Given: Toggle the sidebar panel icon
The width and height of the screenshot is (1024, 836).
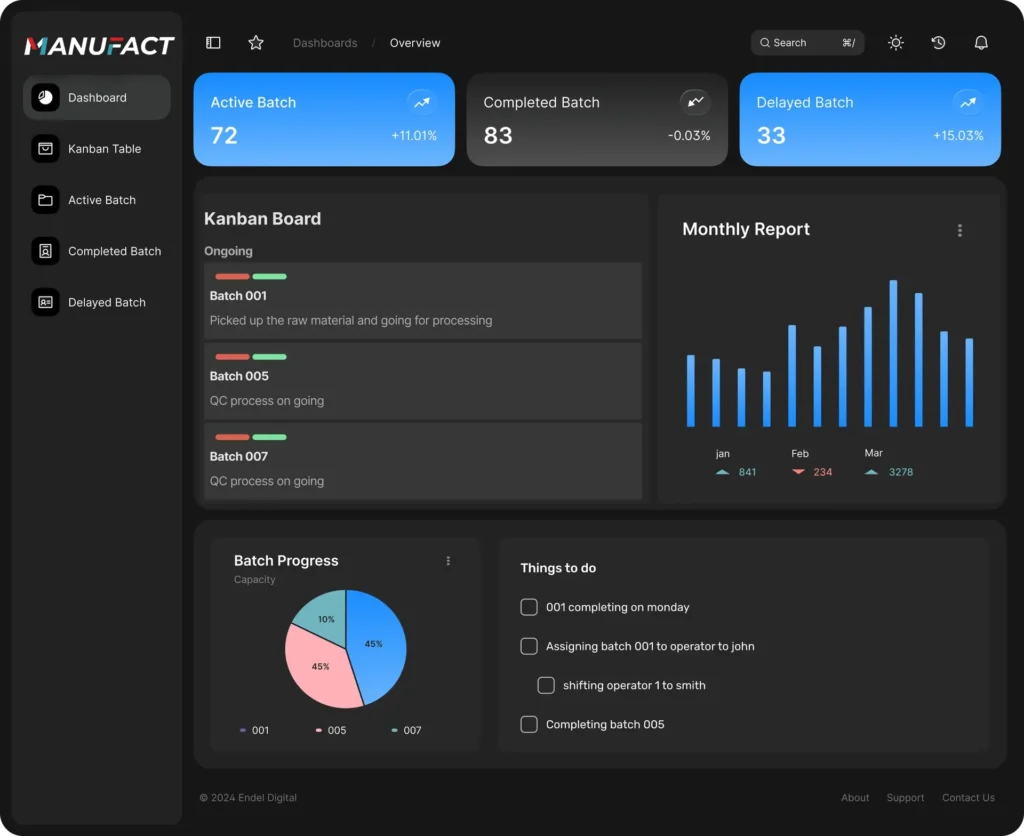Looking at the screenshot, I should pos(213,42).
